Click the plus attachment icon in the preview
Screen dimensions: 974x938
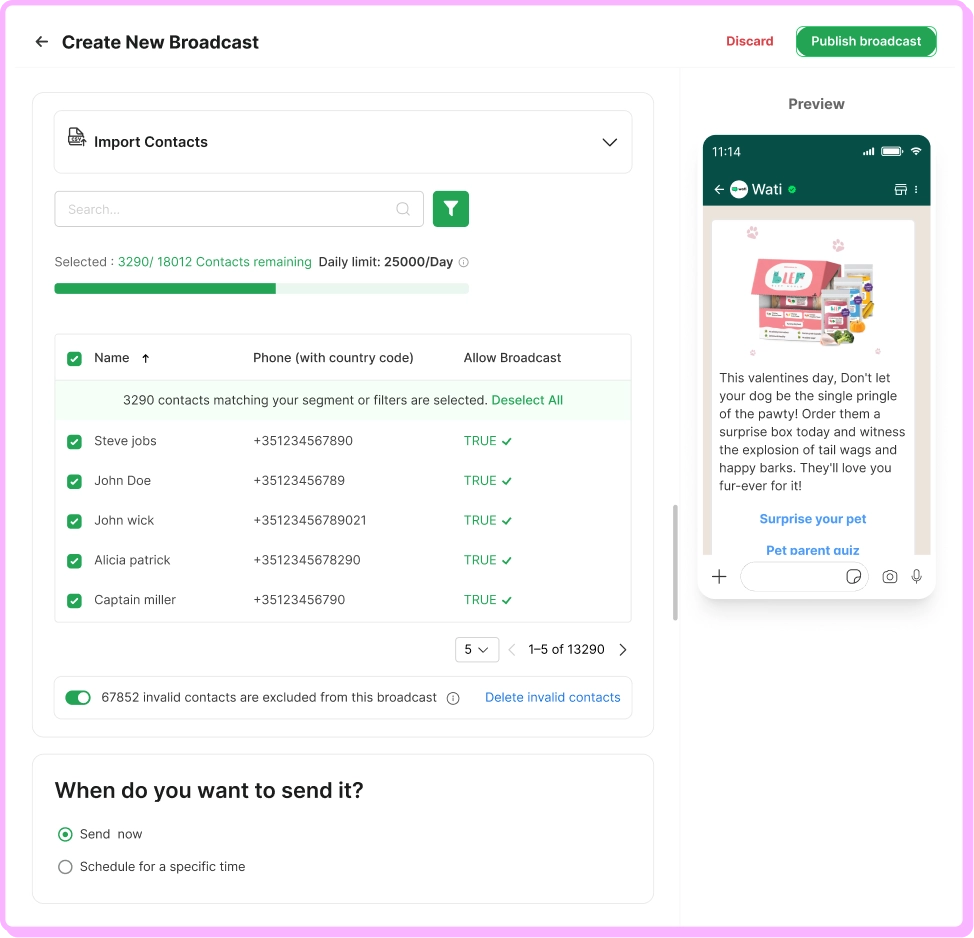point(718,576)
